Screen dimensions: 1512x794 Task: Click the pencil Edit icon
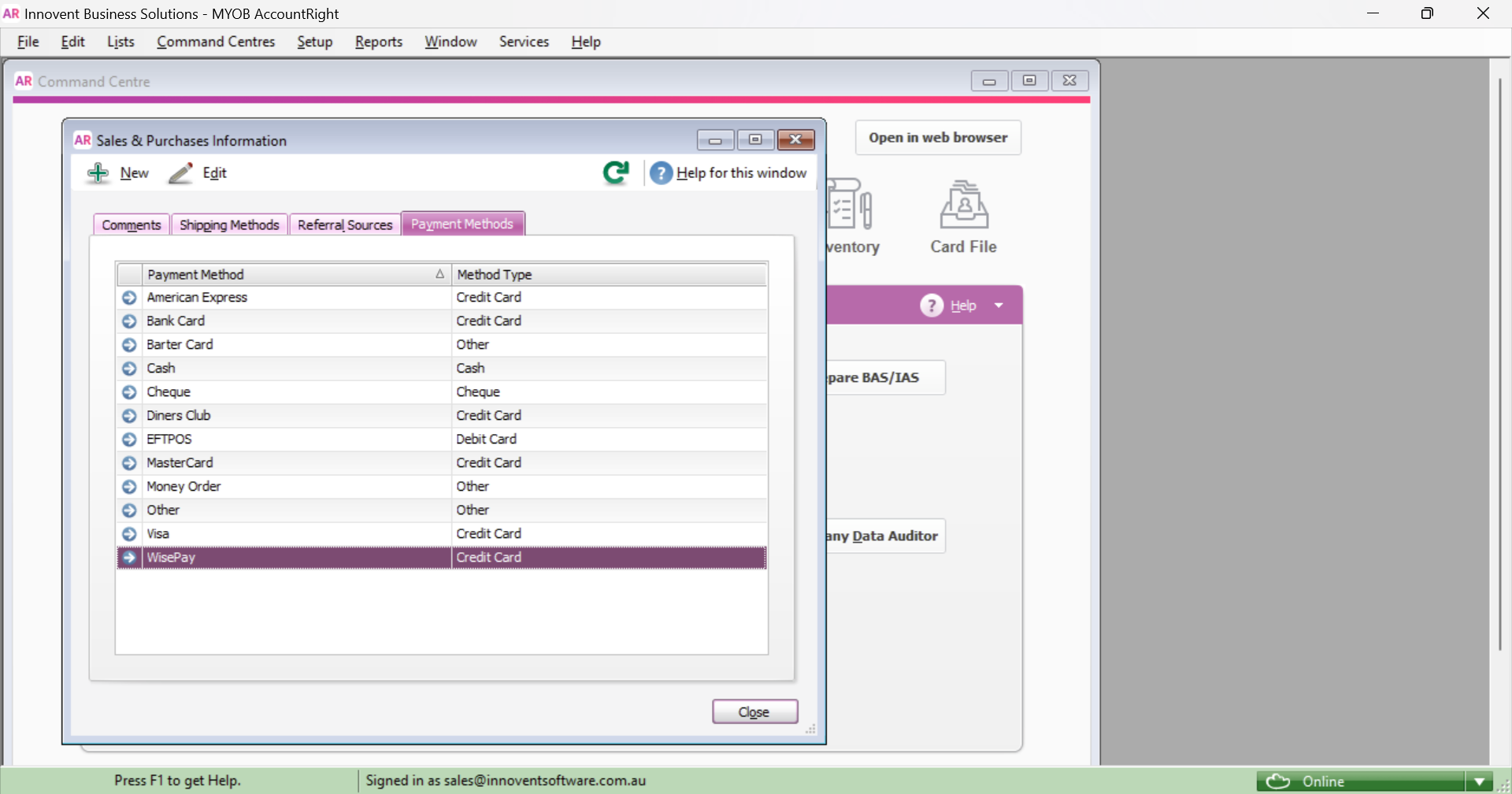coord(180,173)
